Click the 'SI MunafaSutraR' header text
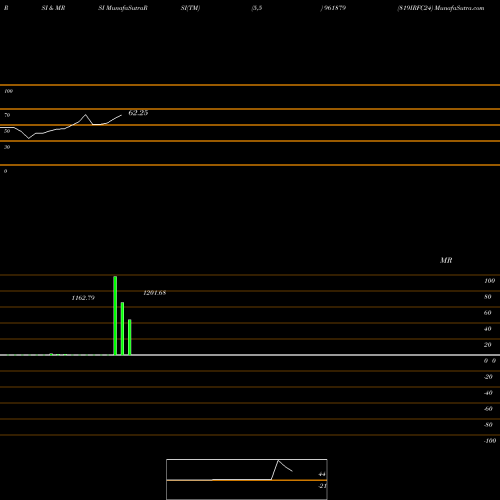500x500 pixels. click(123, 8)
